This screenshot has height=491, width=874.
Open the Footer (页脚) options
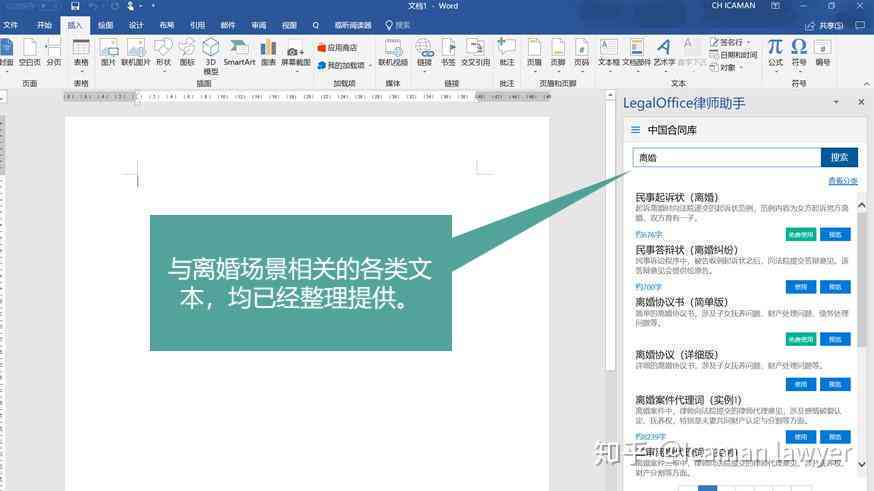click(x=558, y=55)
